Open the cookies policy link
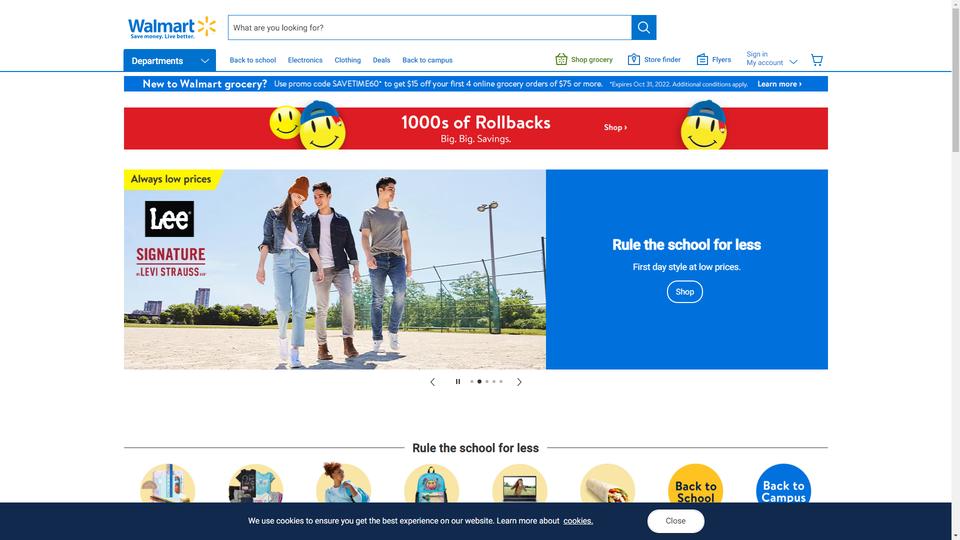This screenshot has width=960, height=540. point(578,521)
